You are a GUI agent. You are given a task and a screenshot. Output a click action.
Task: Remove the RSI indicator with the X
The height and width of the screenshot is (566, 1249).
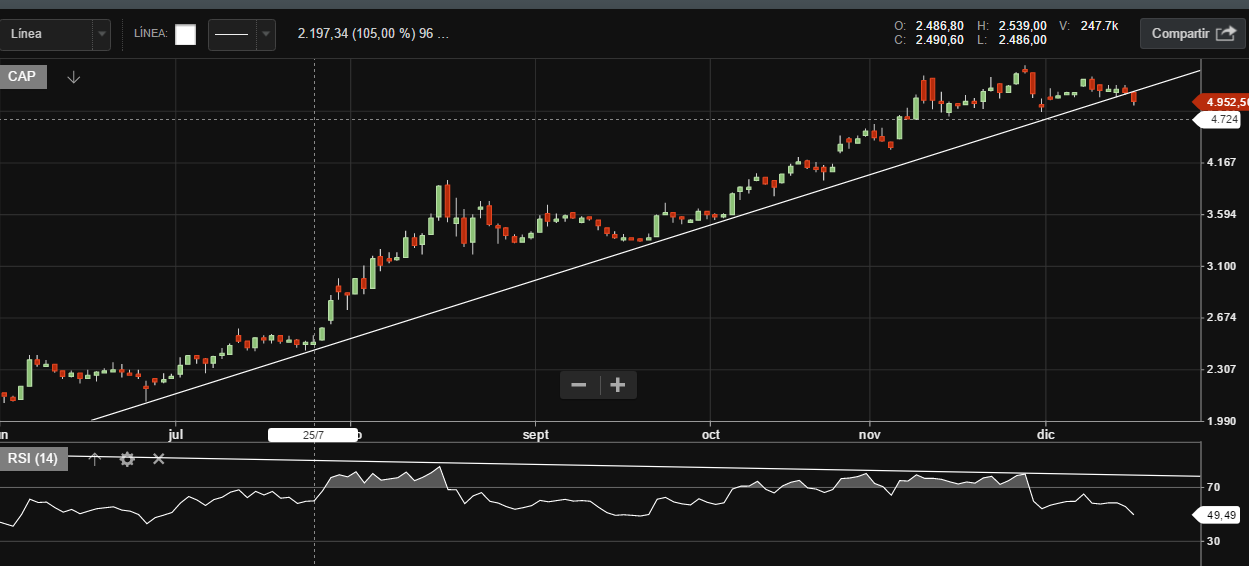(158, 459)
